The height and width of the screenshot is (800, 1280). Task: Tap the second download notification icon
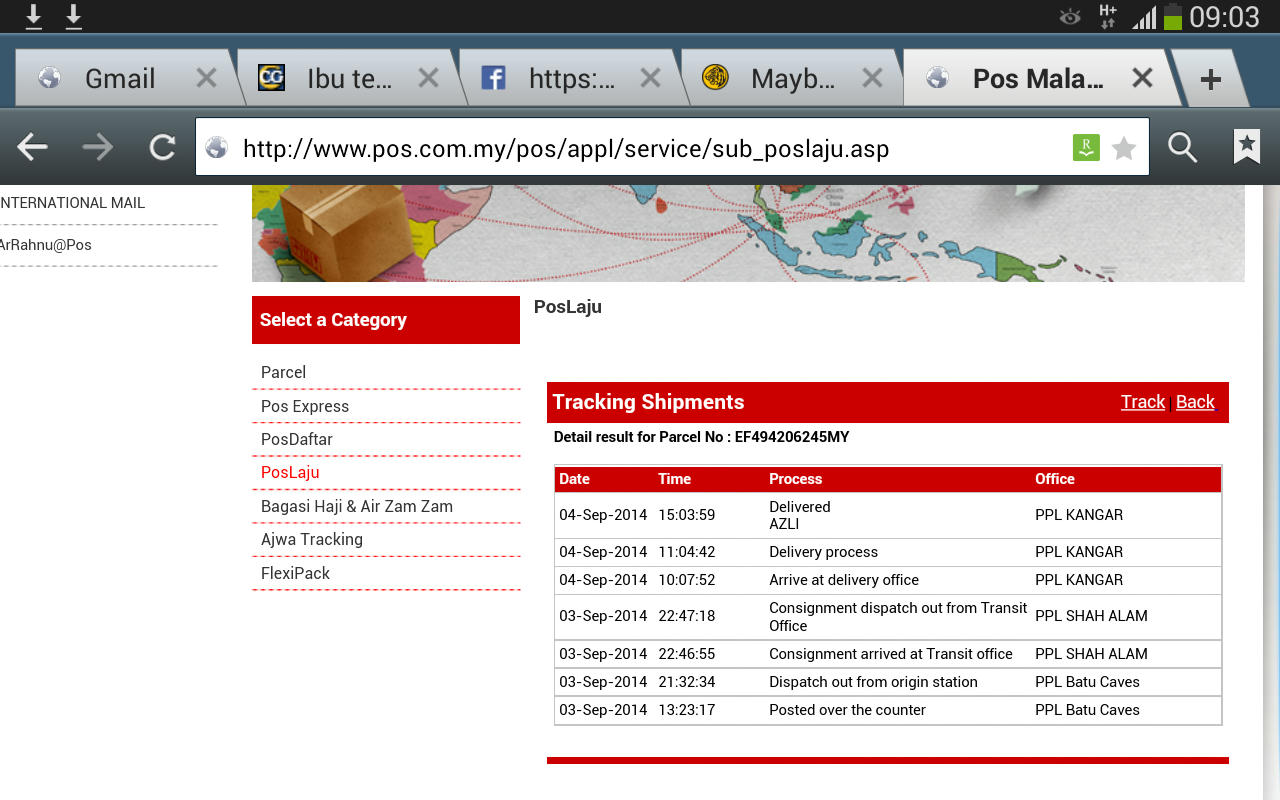73,16
